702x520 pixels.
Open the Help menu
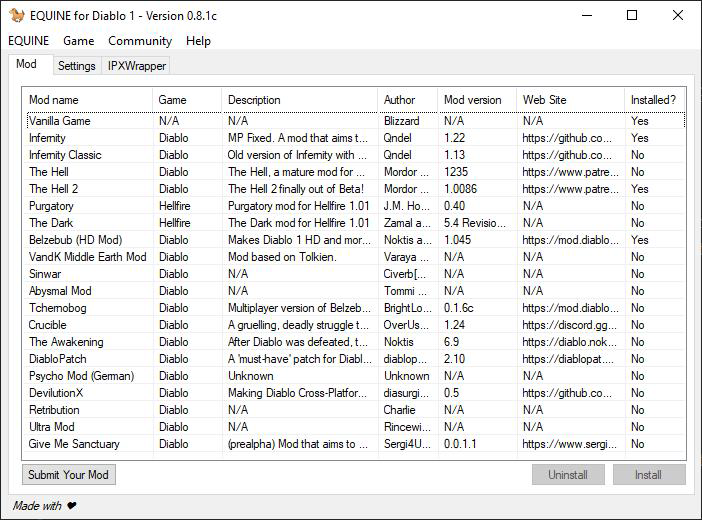pyautogui.click(x=198, y=41)
